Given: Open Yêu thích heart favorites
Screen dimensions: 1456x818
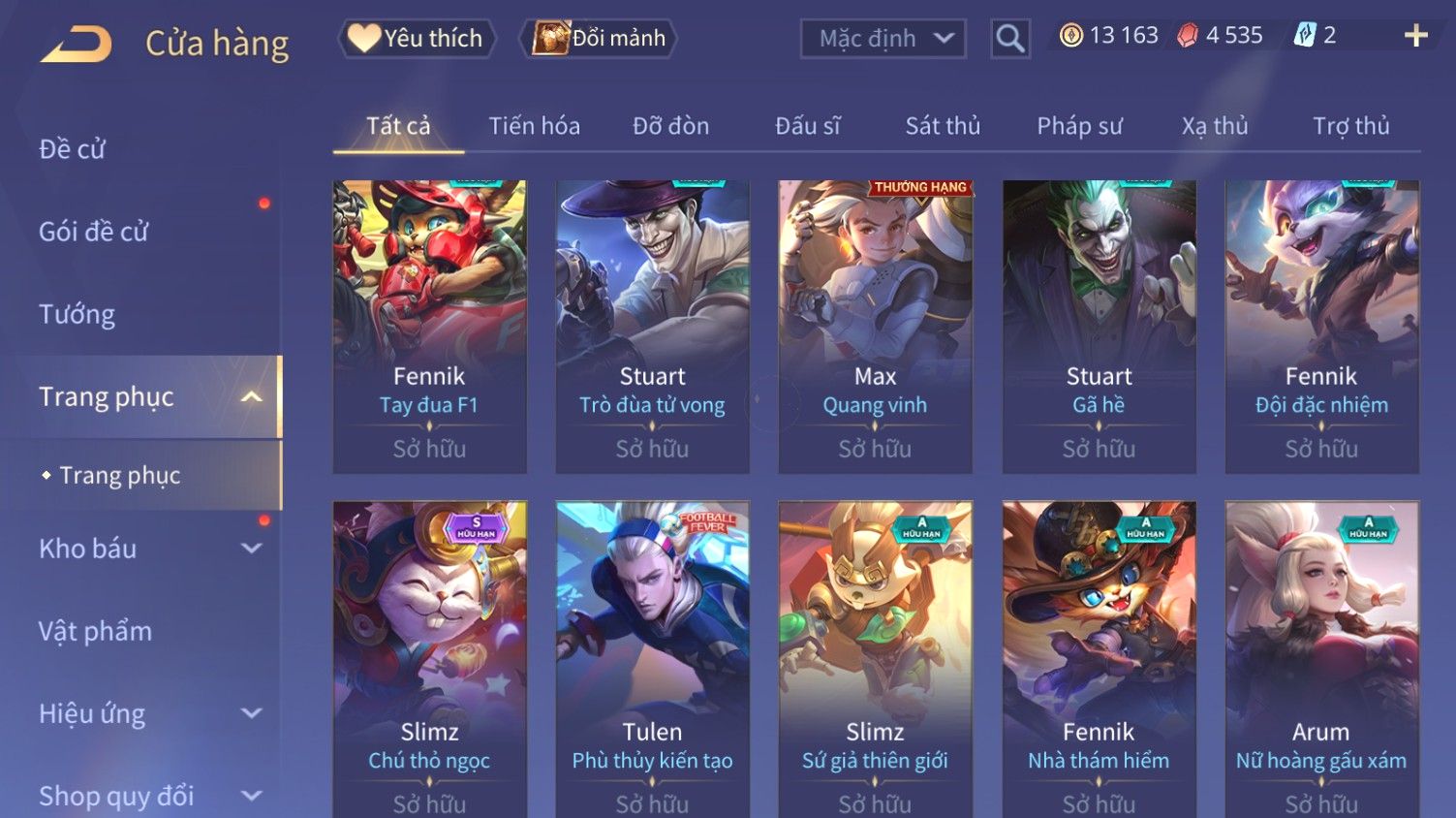Looking at the screenshot, I should point(417,39).
